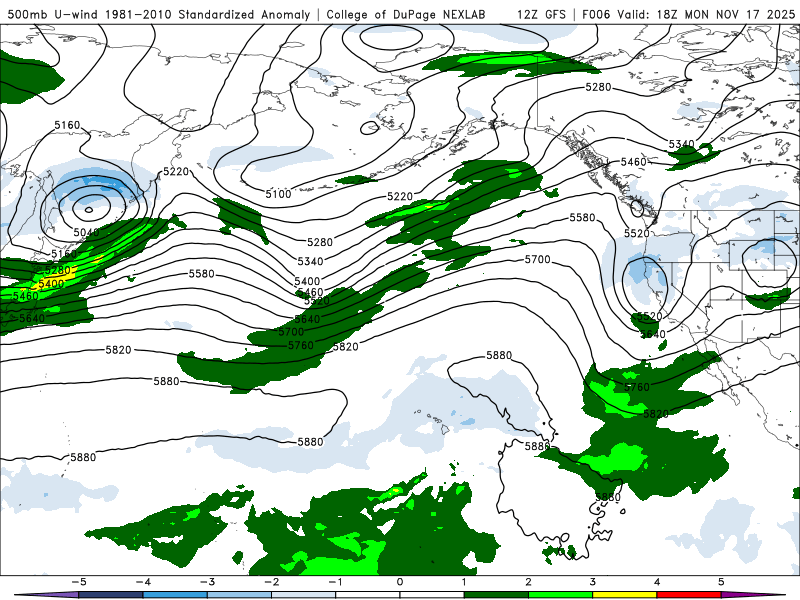Click the '5040' height contour label
Screen dimensions: 800x600
86,233
